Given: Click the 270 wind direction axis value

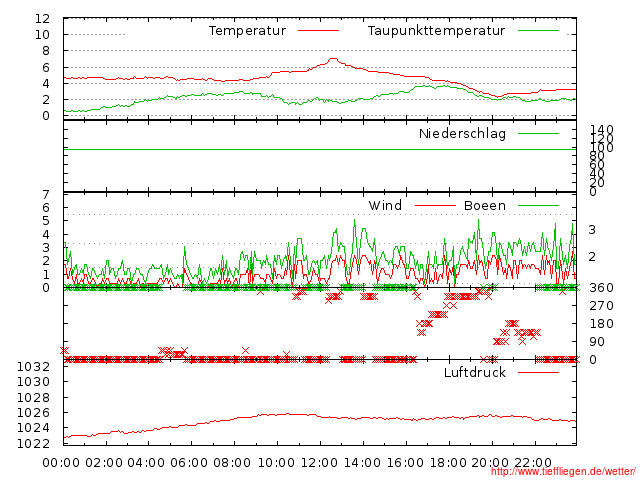Looking at the screenshot, I should [x=601, y=306].
